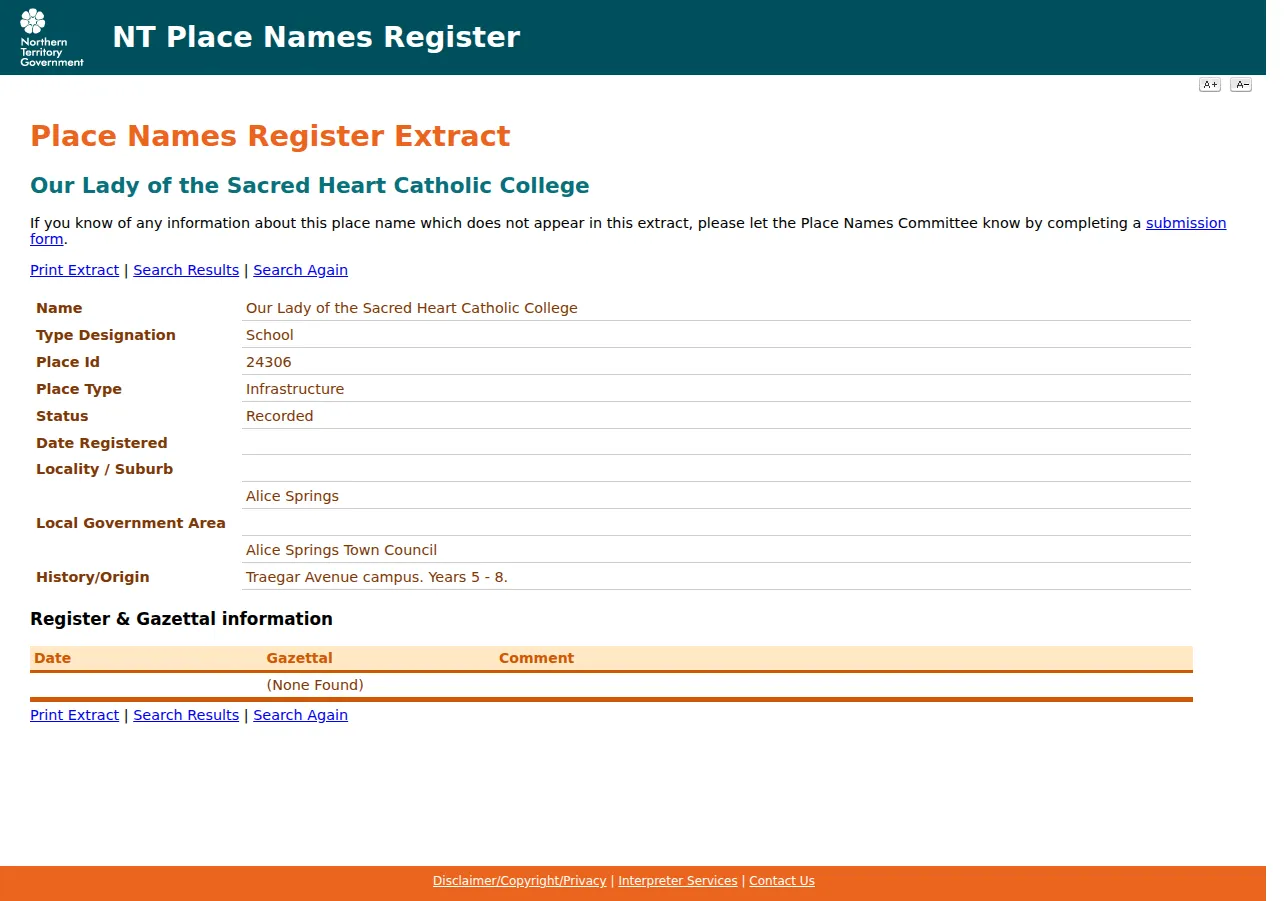
Task: Open Search Results link beneath the Gazettal table
Action: pyautogui.click(x=186, y=715)
